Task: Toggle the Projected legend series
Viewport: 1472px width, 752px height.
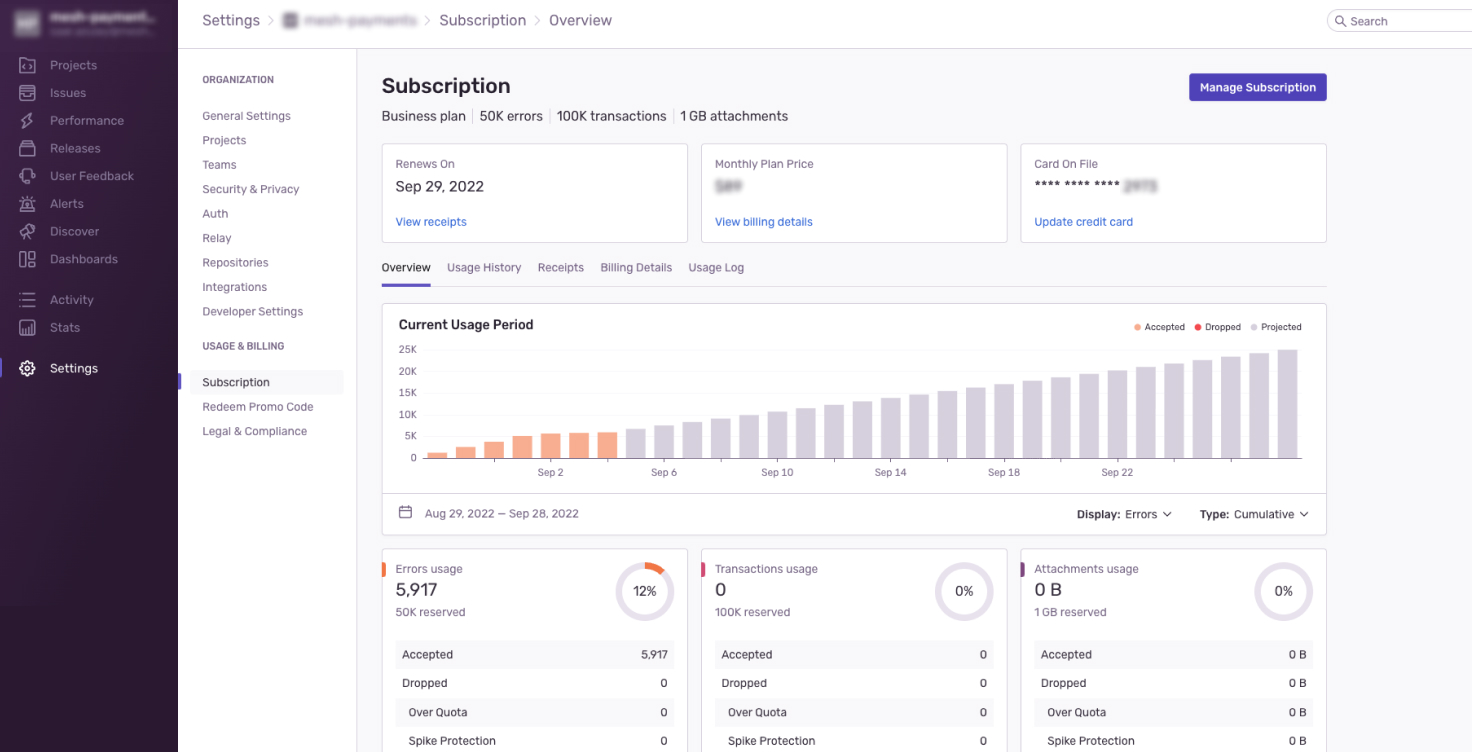Action: click(1274, 327)
